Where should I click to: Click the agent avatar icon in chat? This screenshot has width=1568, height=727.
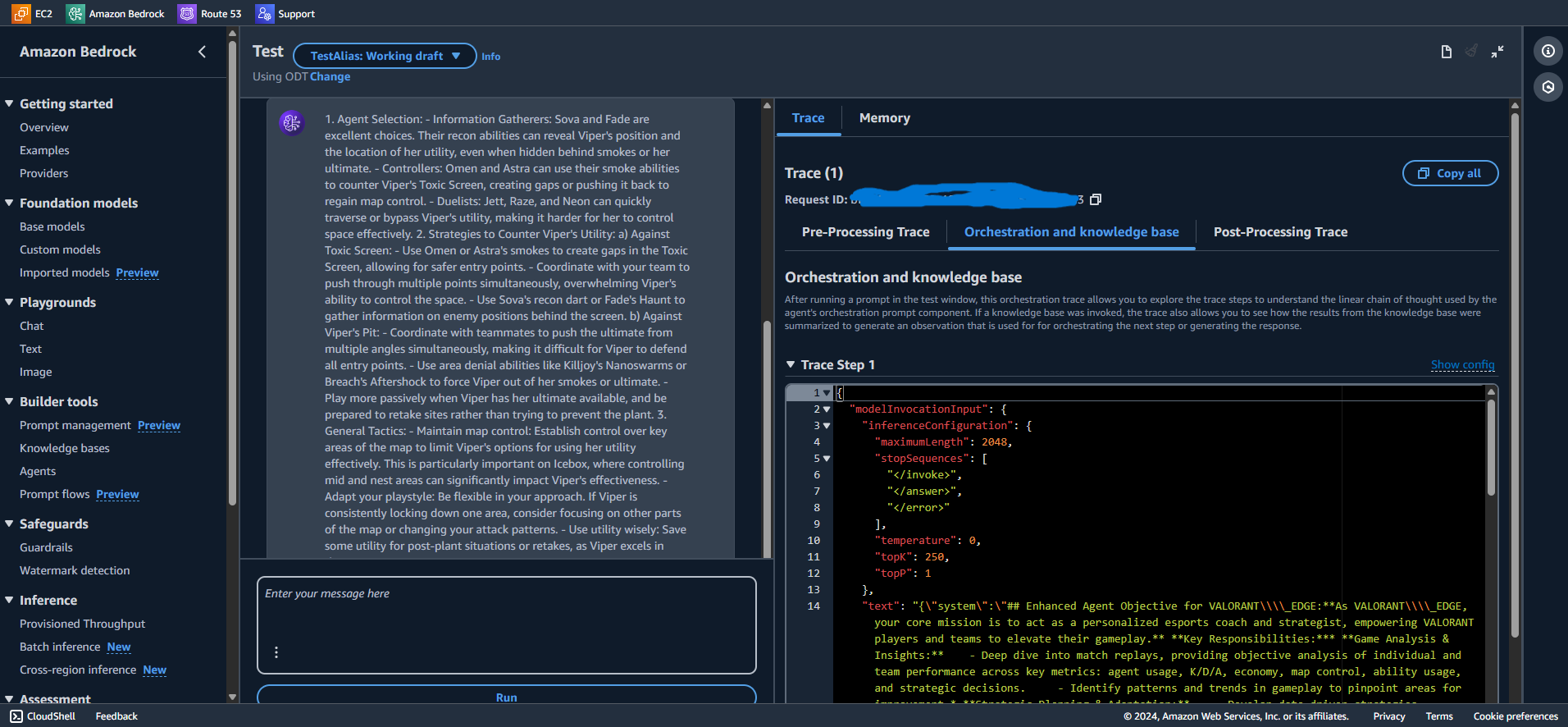point(292,123)
